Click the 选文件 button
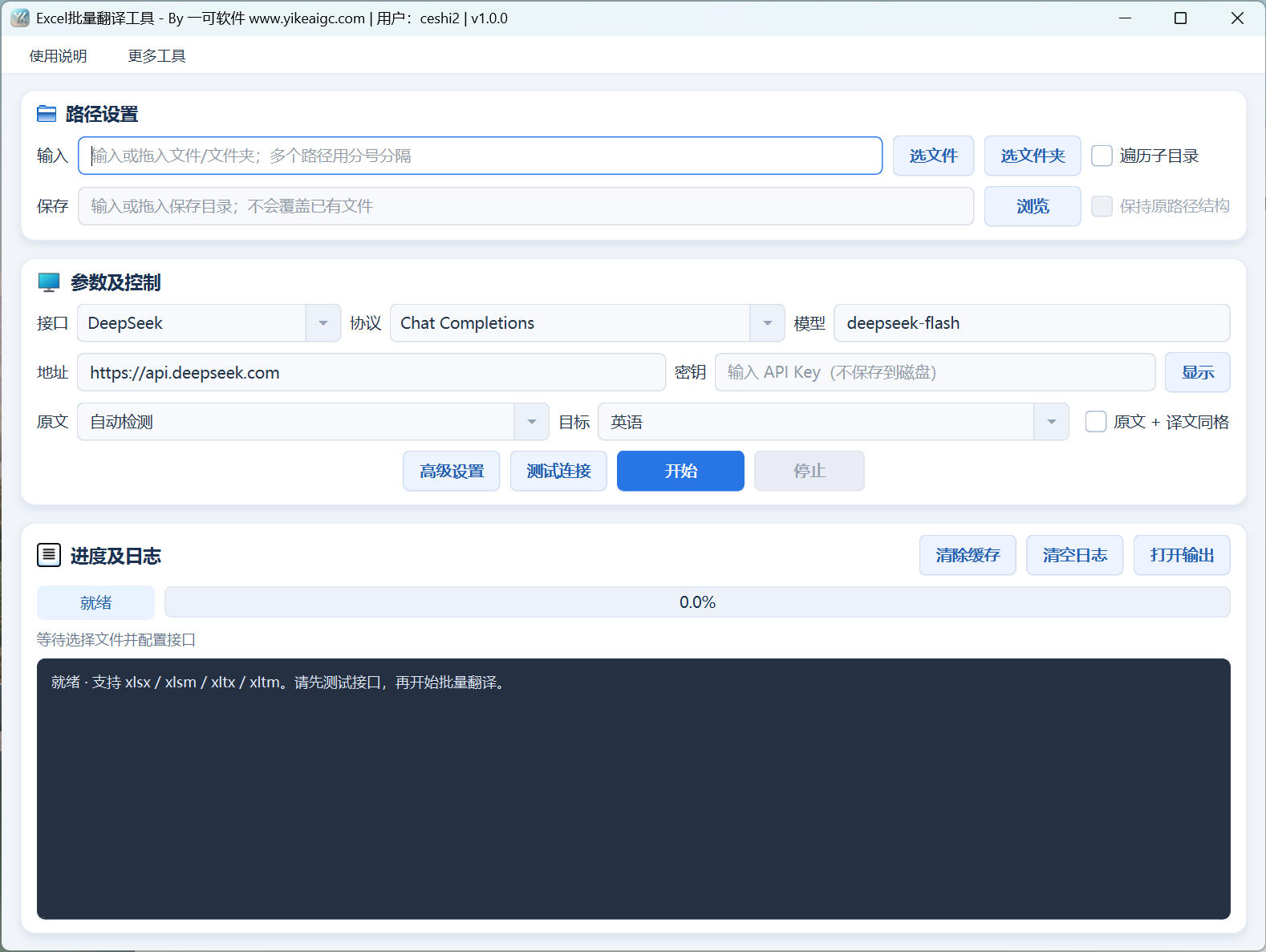This screenshot has width=1266, height=952. click(934, 156)
